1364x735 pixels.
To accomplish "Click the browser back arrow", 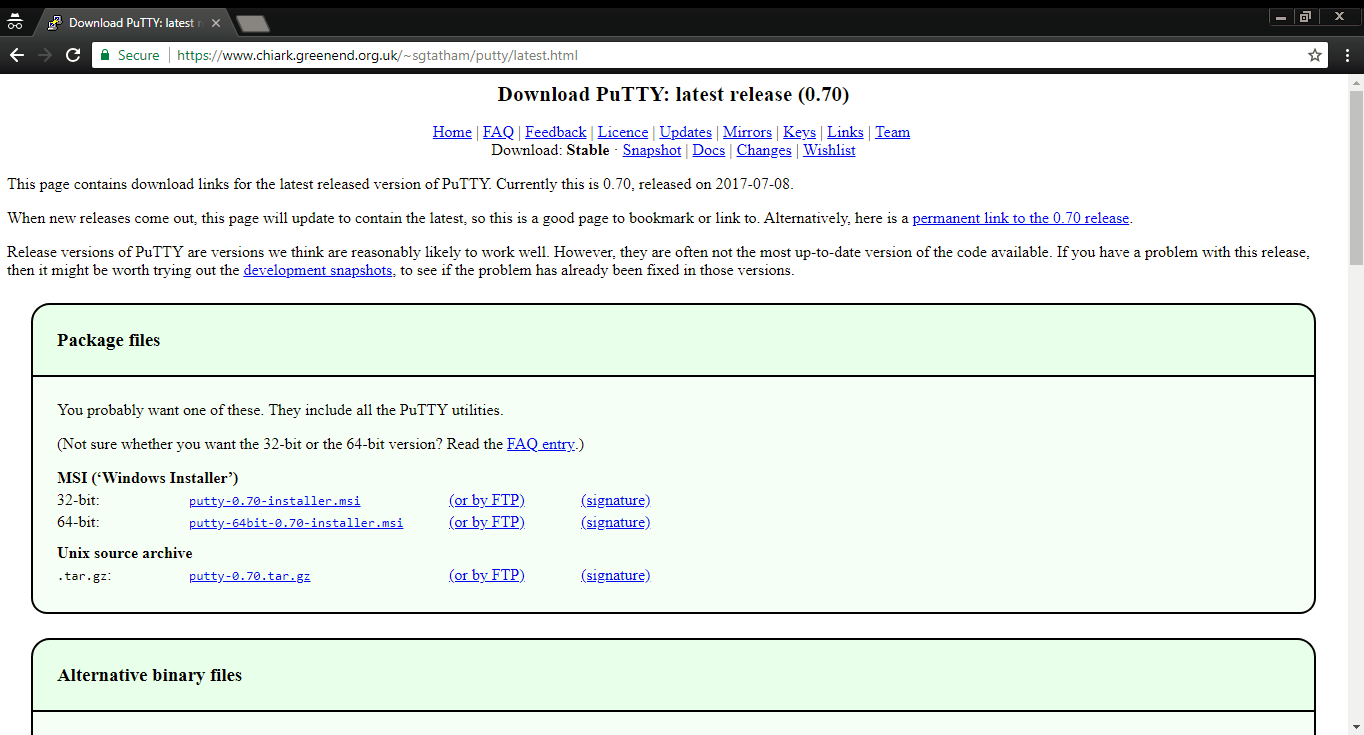I will [16, 56].
